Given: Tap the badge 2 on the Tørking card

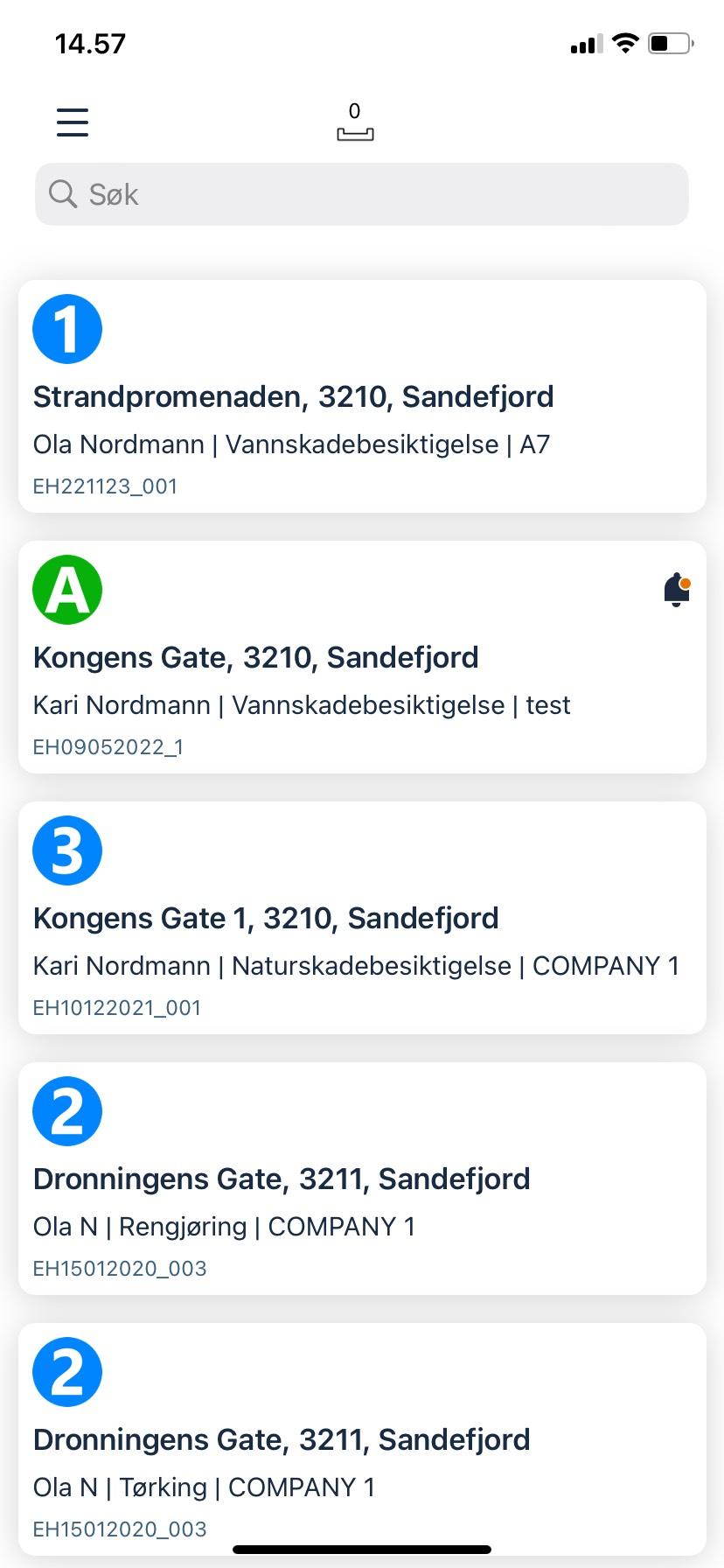Looking at the screenshot, I should 67,1372.
